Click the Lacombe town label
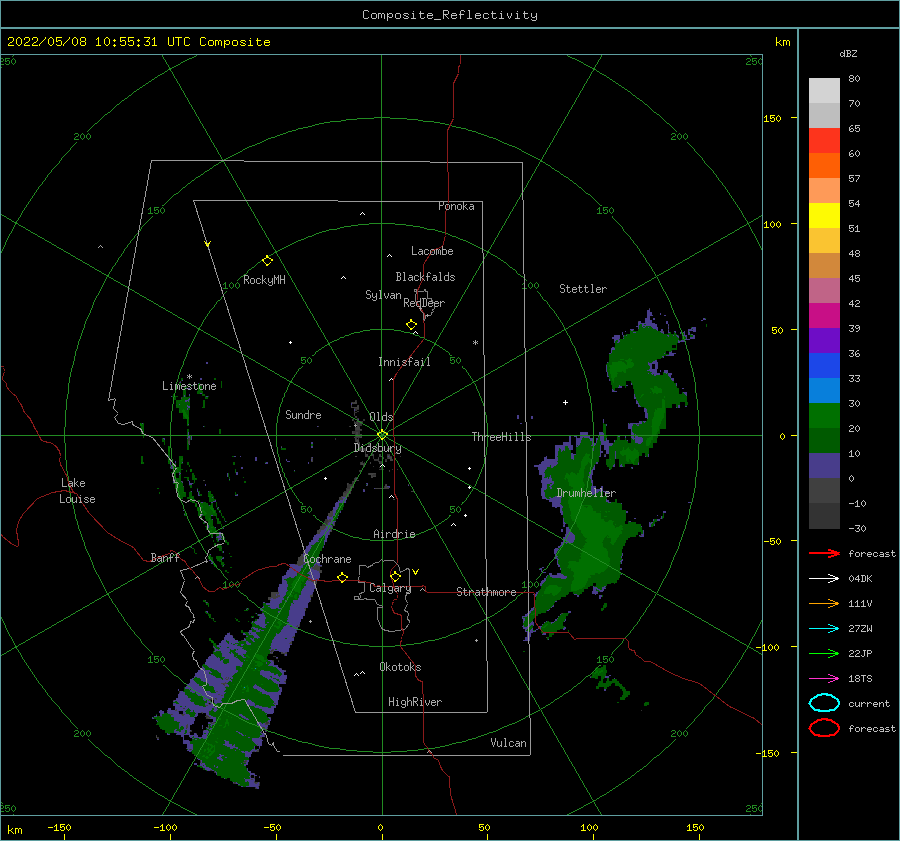 432,251
